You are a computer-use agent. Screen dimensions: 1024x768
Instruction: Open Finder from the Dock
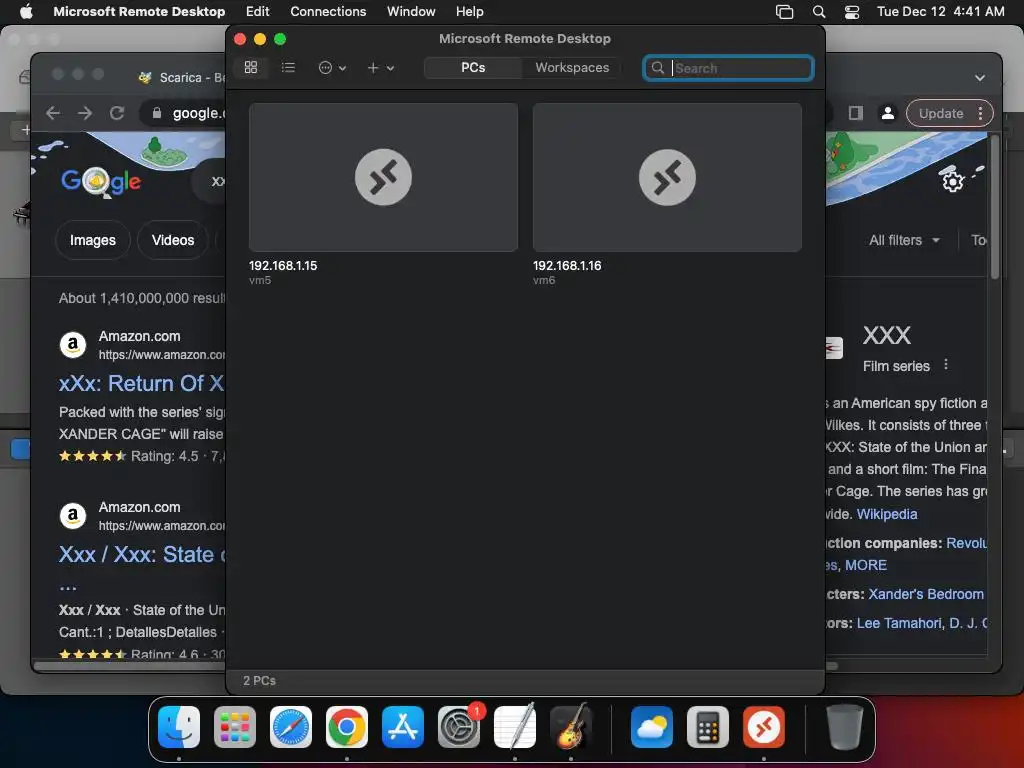pos(179,727)
